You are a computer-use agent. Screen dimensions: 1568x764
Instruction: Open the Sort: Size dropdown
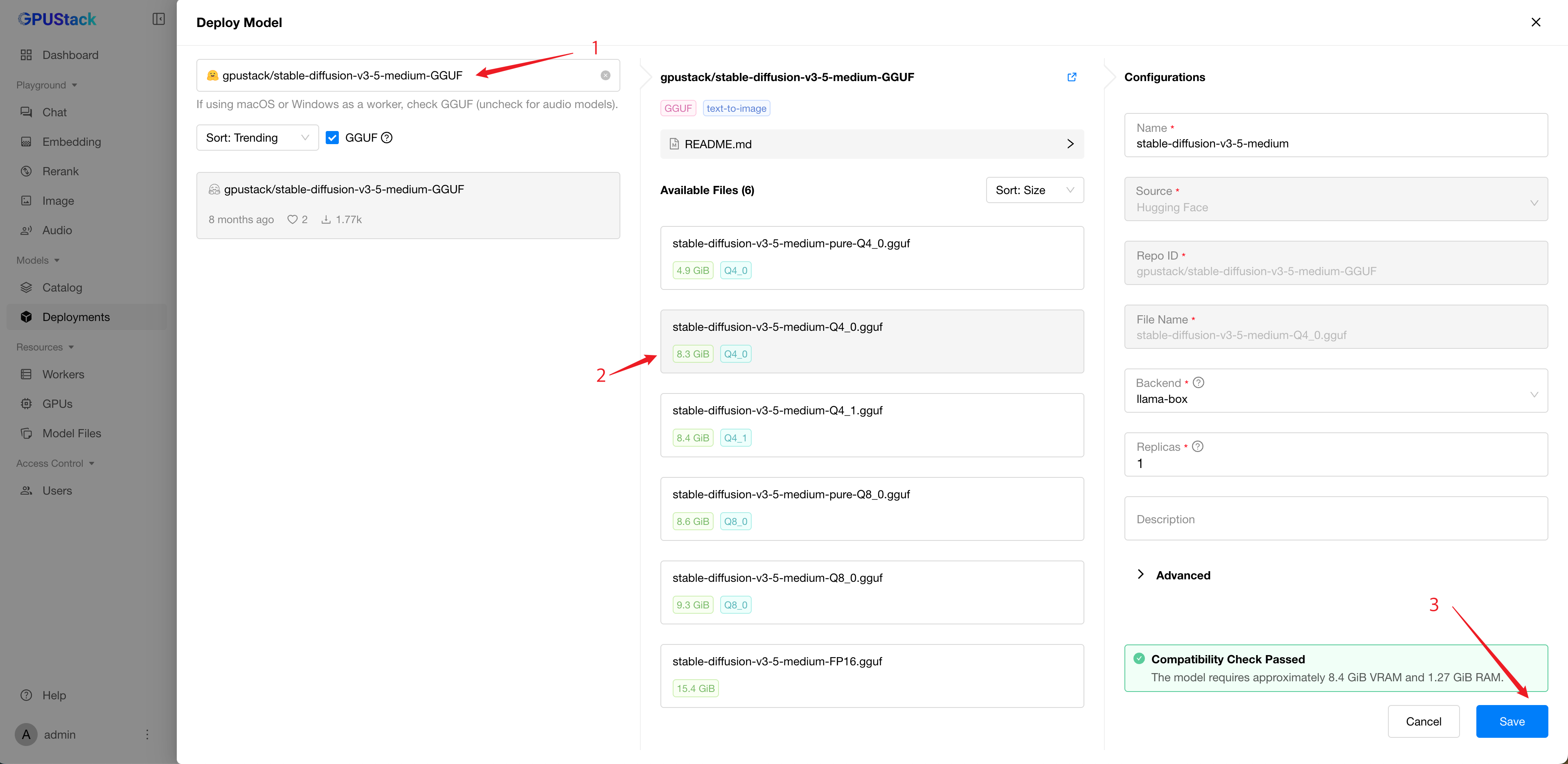(x=1035, y=190)
